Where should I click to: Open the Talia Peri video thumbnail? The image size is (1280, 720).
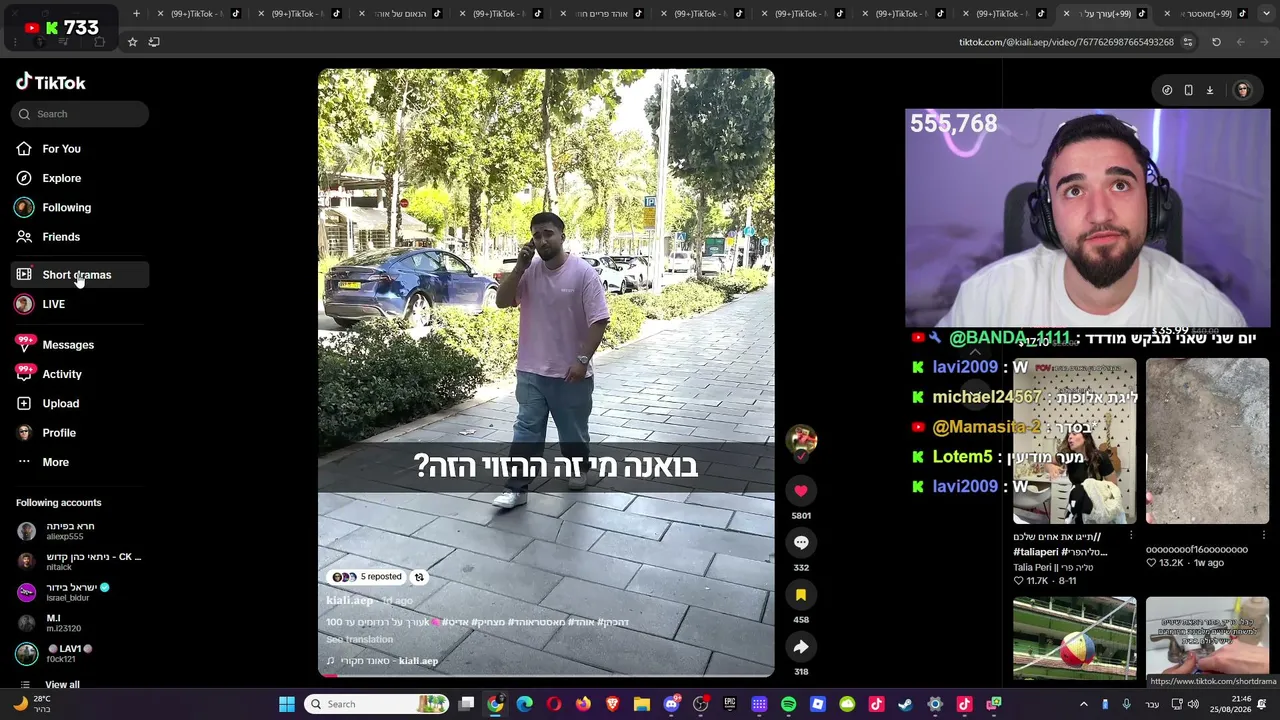point(1074,441)
